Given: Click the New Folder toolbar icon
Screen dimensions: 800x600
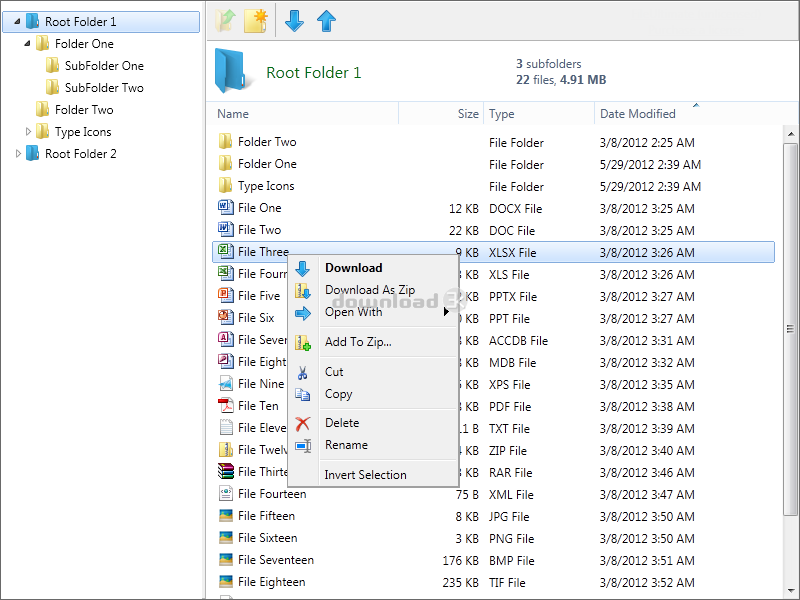Looking at the screenshot, I should [x=256, y=20].
